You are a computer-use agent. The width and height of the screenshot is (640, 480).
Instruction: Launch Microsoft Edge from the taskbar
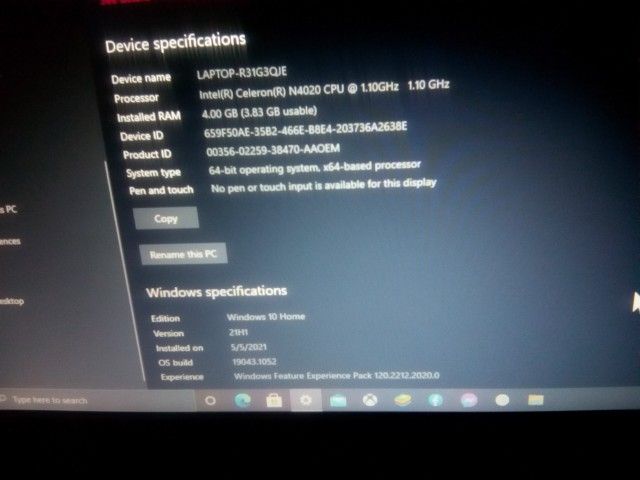[x=243, y=400]
